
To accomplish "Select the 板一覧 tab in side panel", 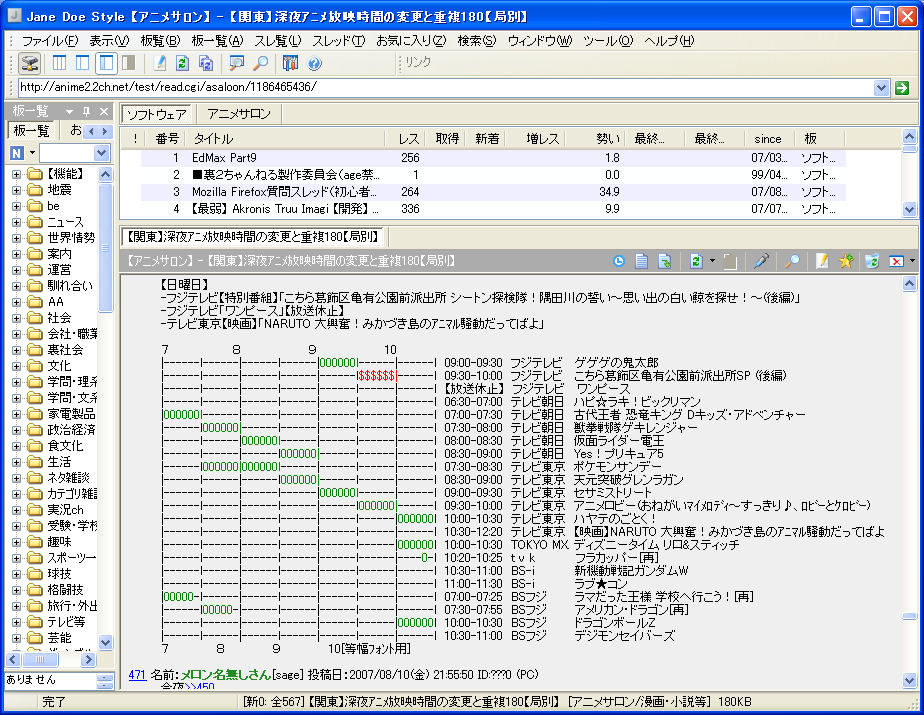I will (31, 130).
